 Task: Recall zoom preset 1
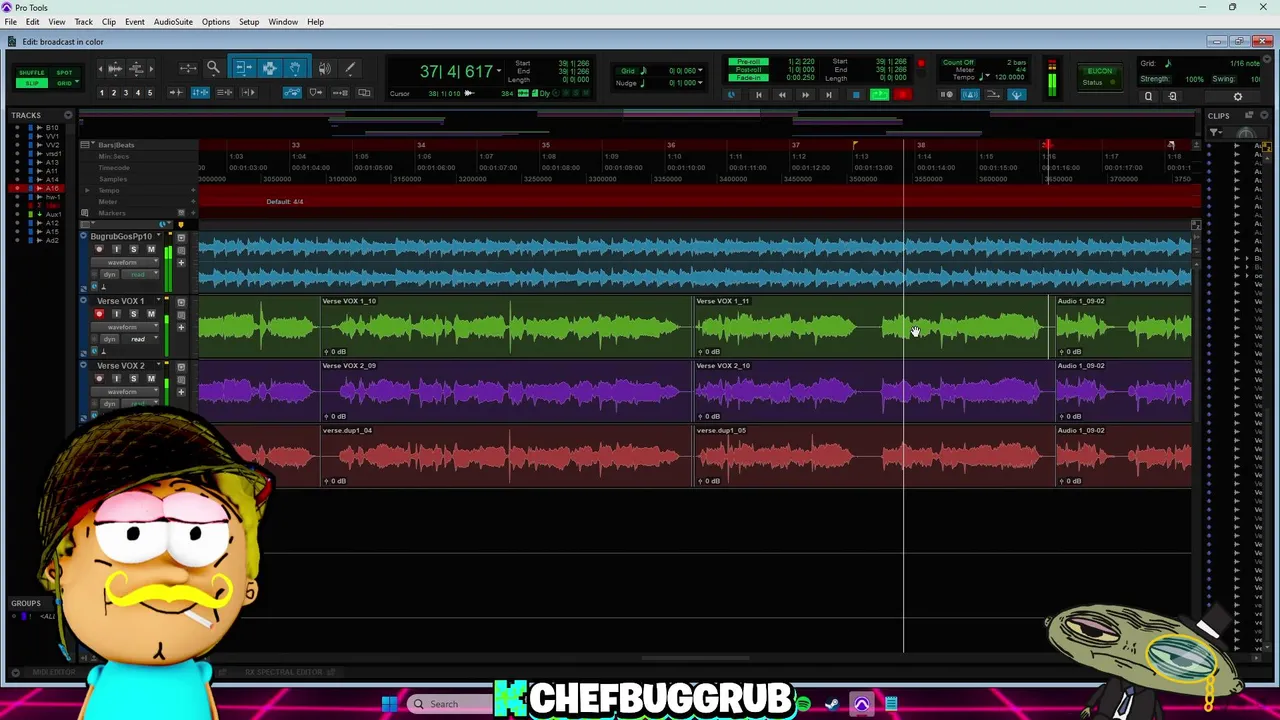pyautogui.click(x=101, y=93)
